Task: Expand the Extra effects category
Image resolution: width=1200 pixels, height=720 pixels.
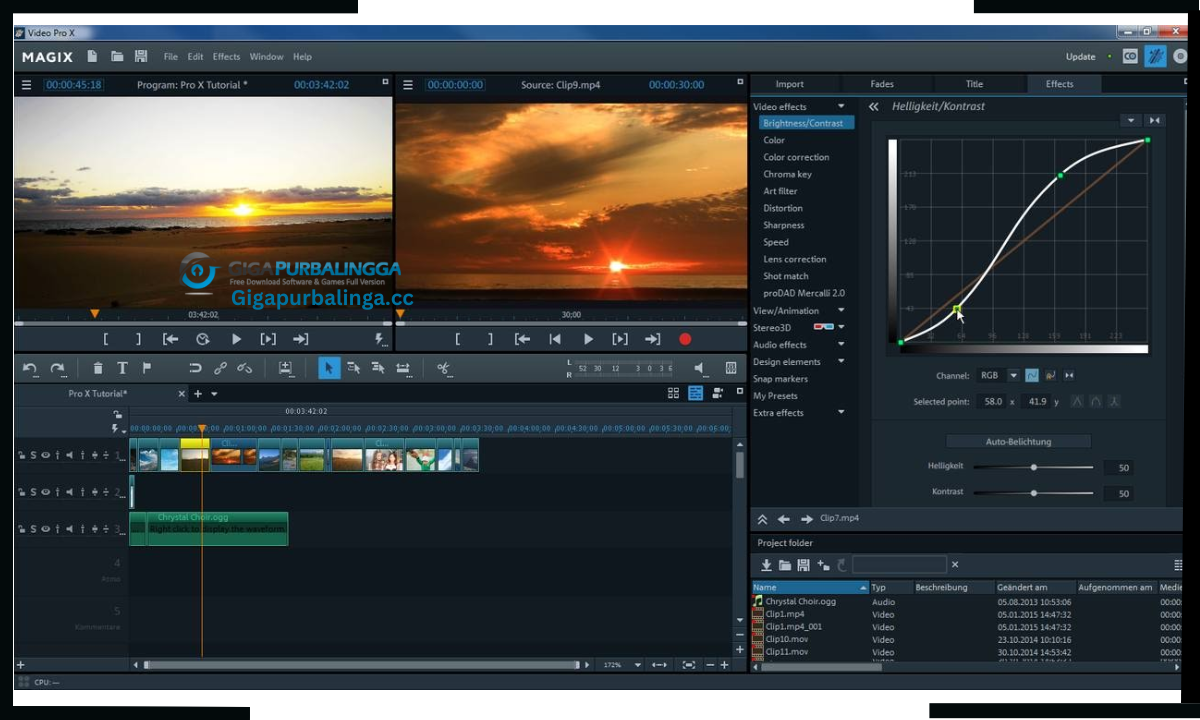Action: click(841, 412)
